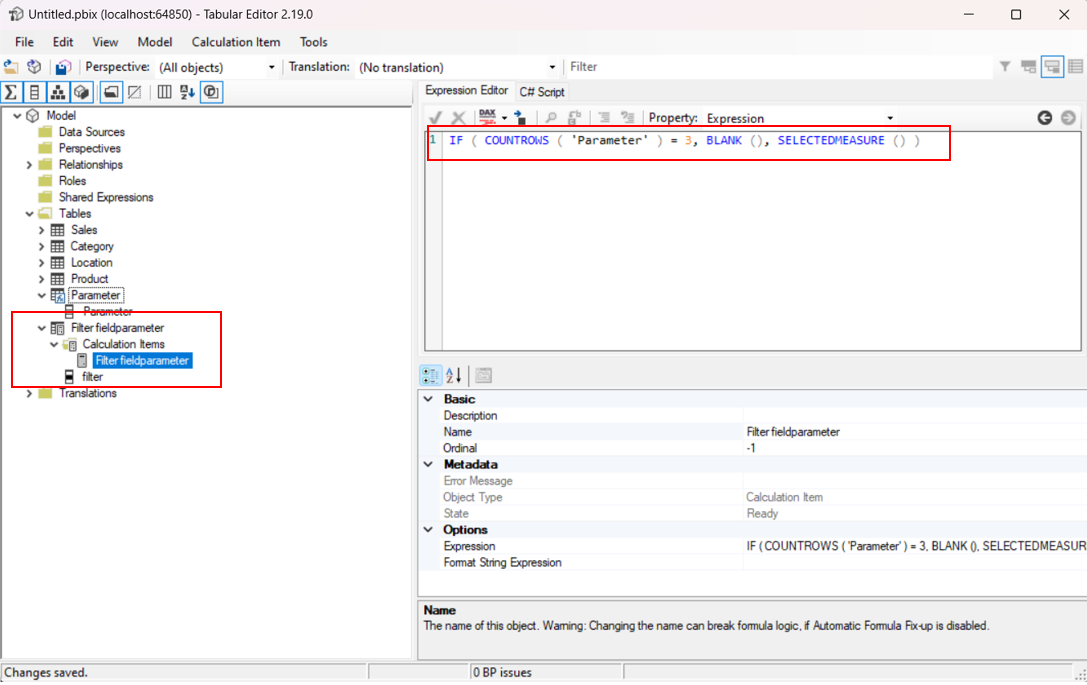Open the Translation dropdown
Screen dimensions: 1087x685
[553, 67]
